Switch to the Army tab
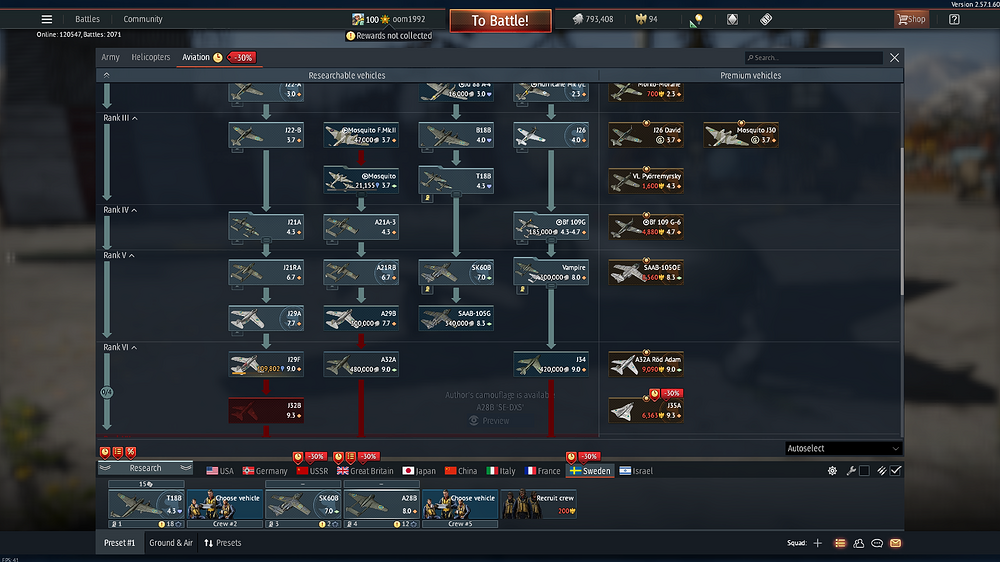The width and height of the screenshot is (1000, 562). coord(110,57)
